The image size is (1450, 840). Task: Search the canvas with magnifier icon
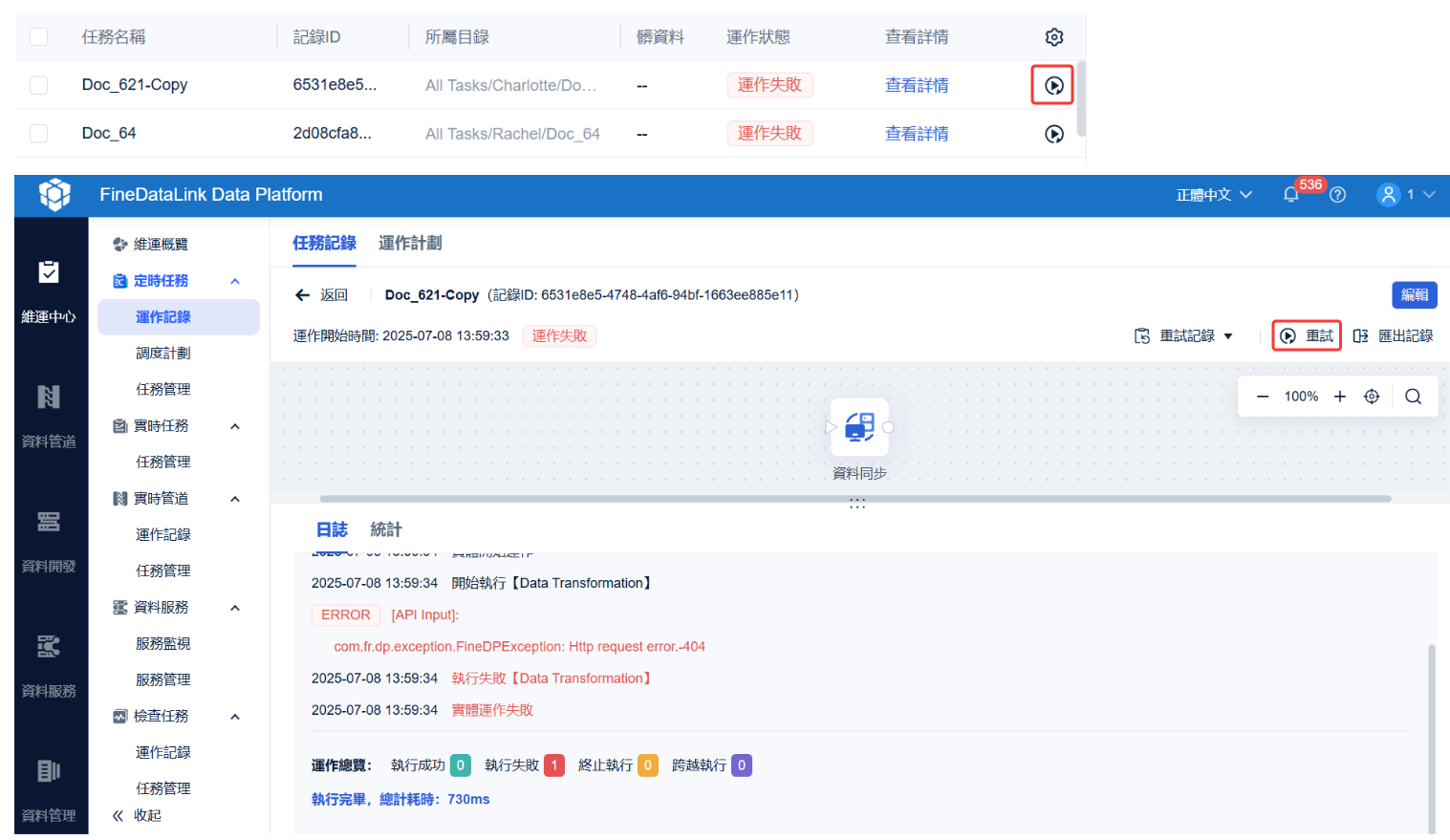1413,397
